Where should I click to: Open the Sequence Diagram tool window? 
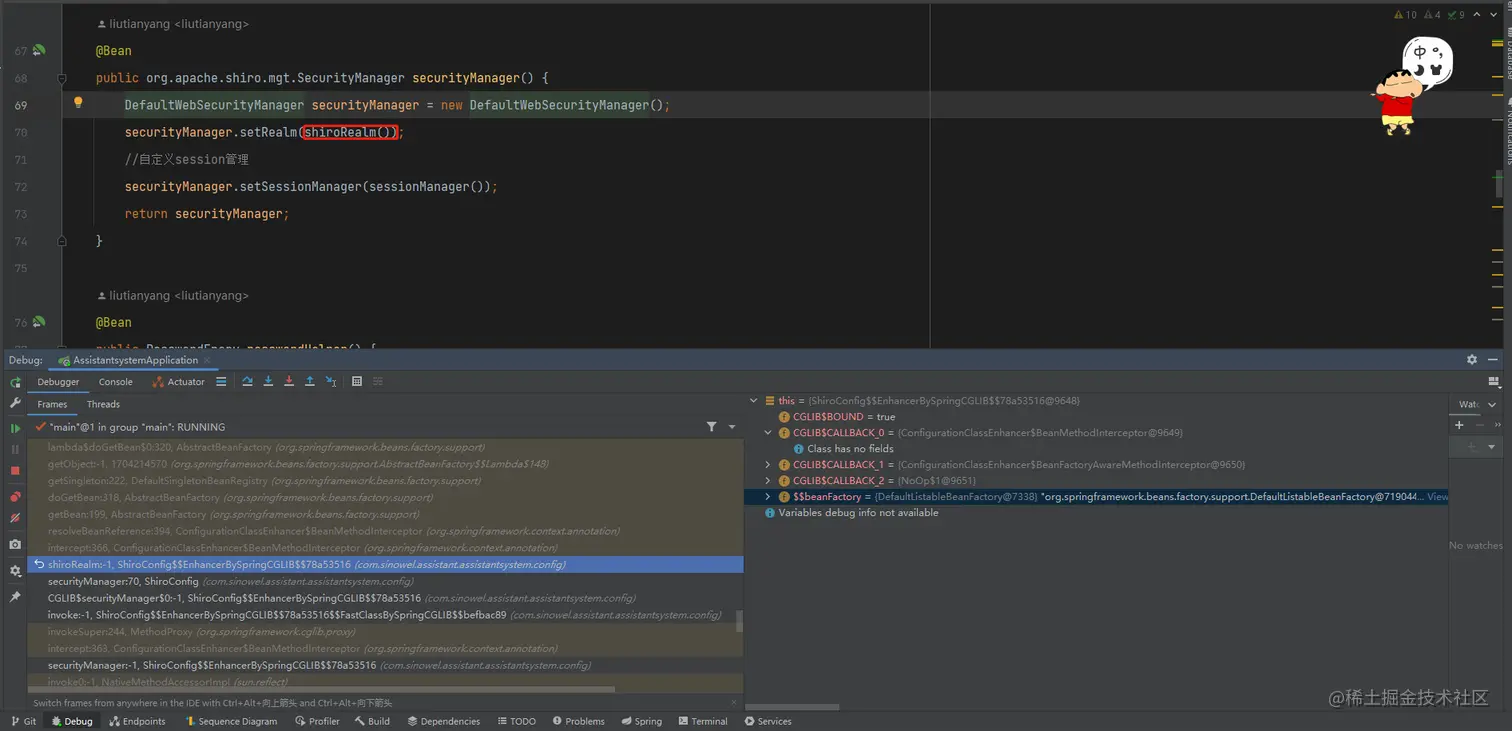(231, 721)
